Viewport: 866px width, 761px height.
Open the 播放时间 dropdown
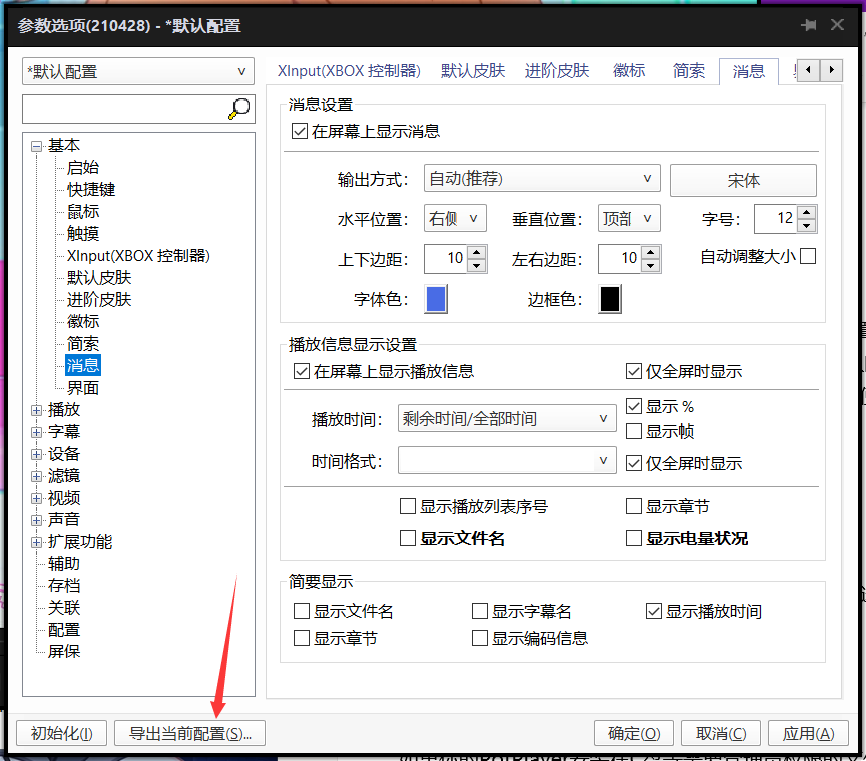[506, 419]
